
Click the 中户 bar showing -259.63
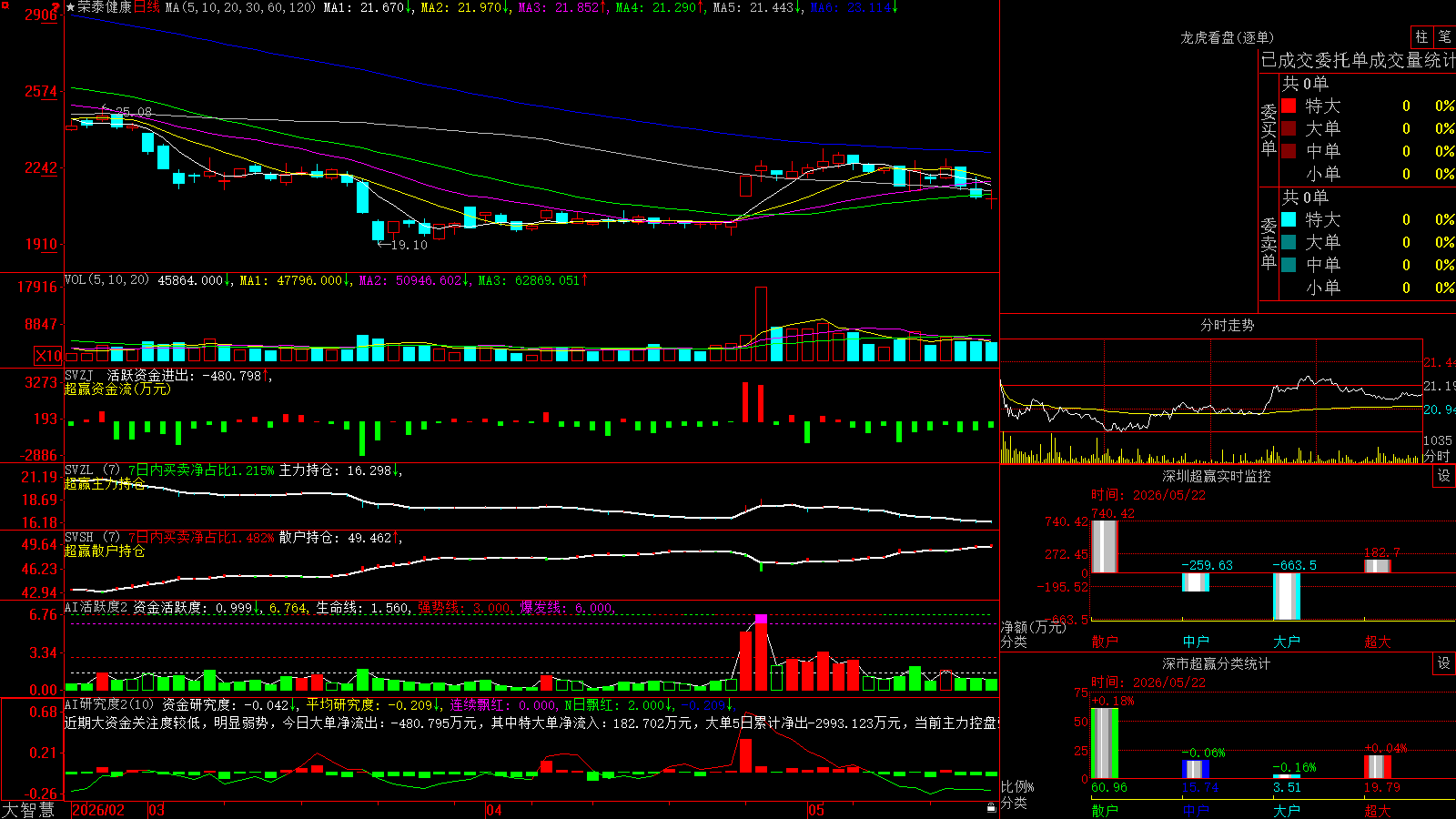pos(1196,582)
